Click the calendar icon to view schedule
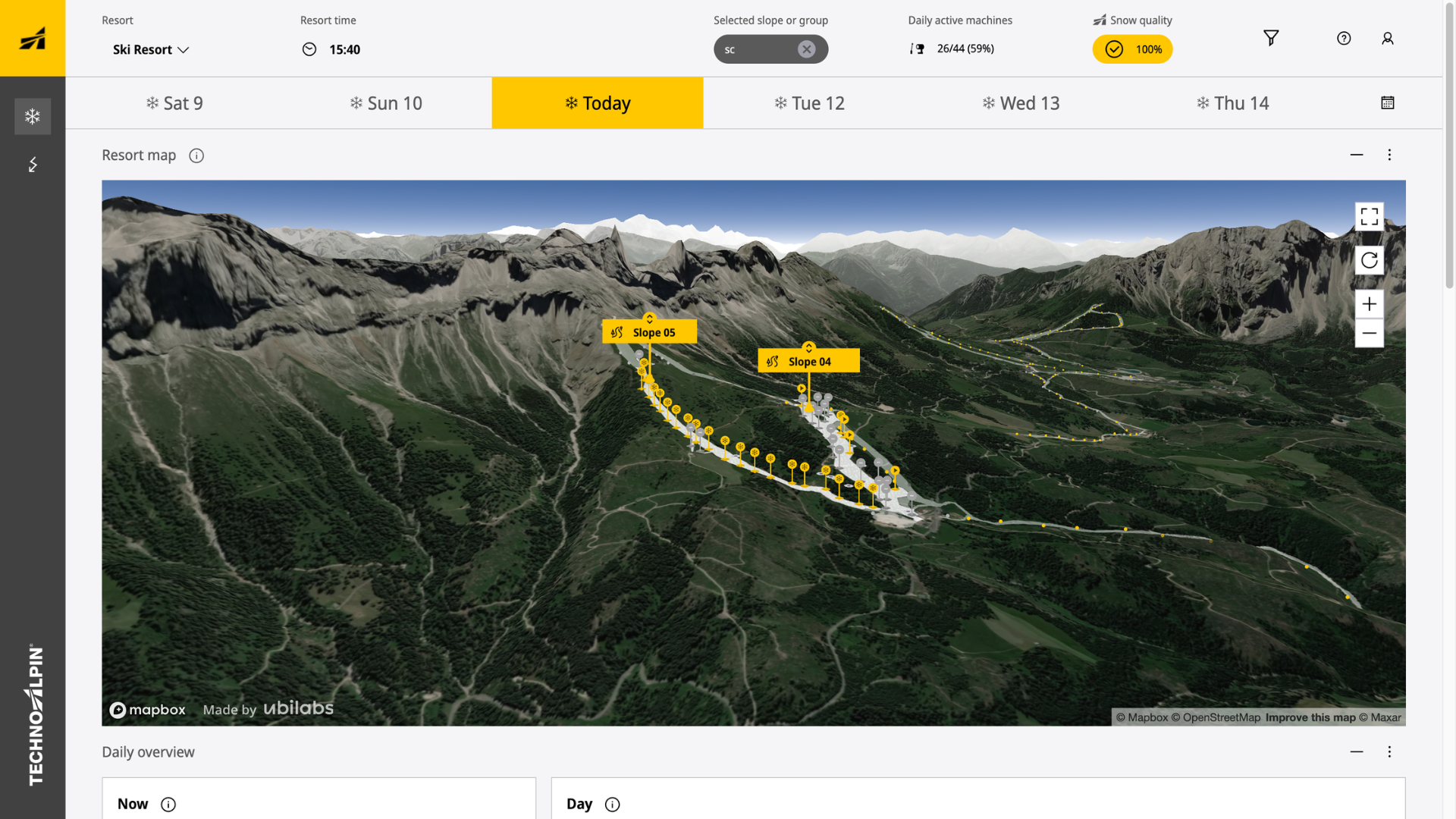 pyautogui.click(x=1388, y=102)
